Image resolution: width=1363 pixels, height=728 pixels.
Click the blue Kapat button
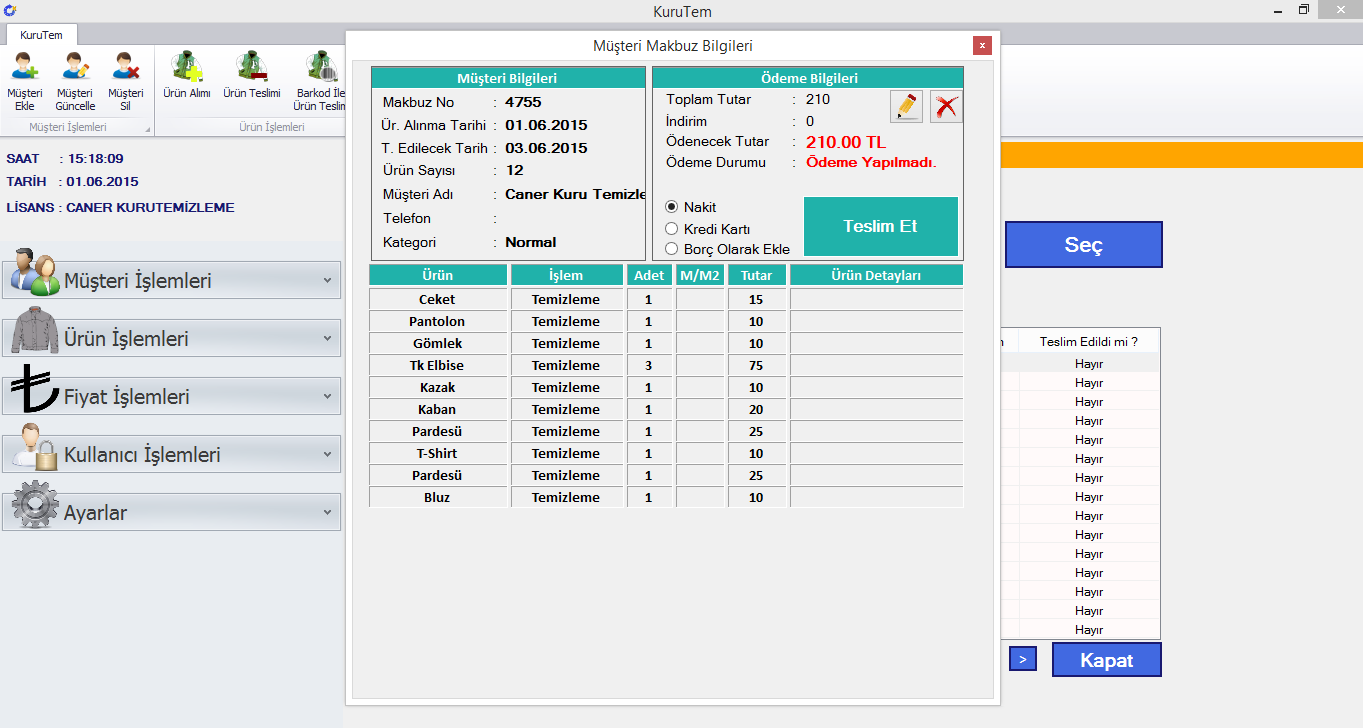pyautogui.click(x=1106, y=660)
